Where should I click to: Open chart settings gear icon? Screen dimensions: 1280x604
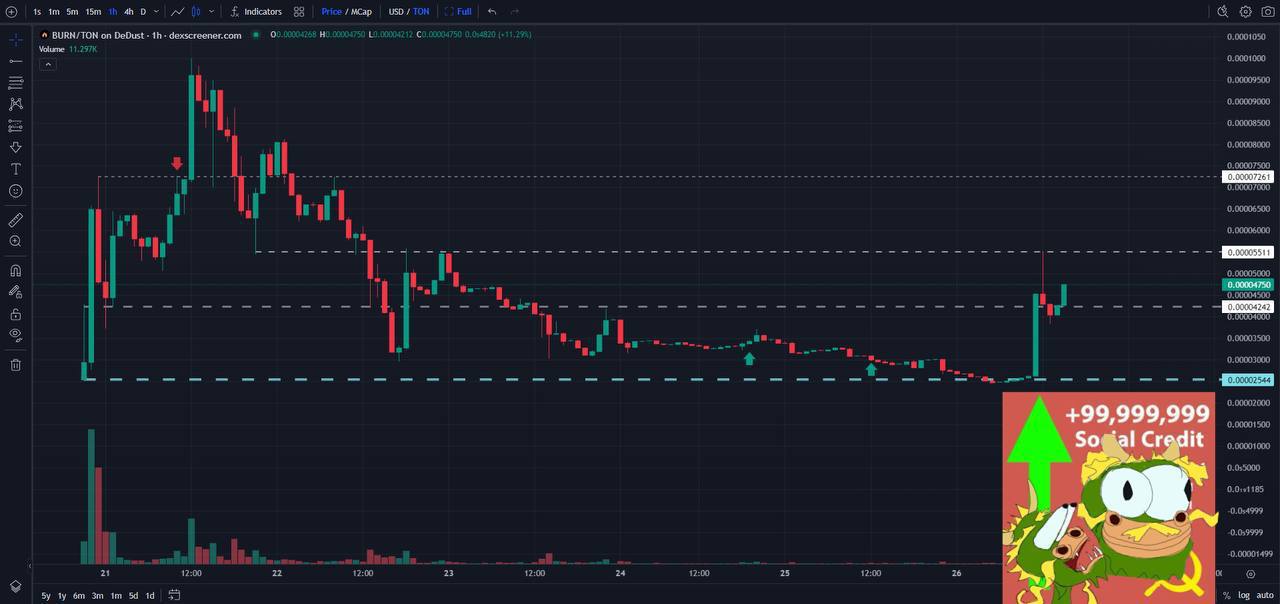point(1245,12)
